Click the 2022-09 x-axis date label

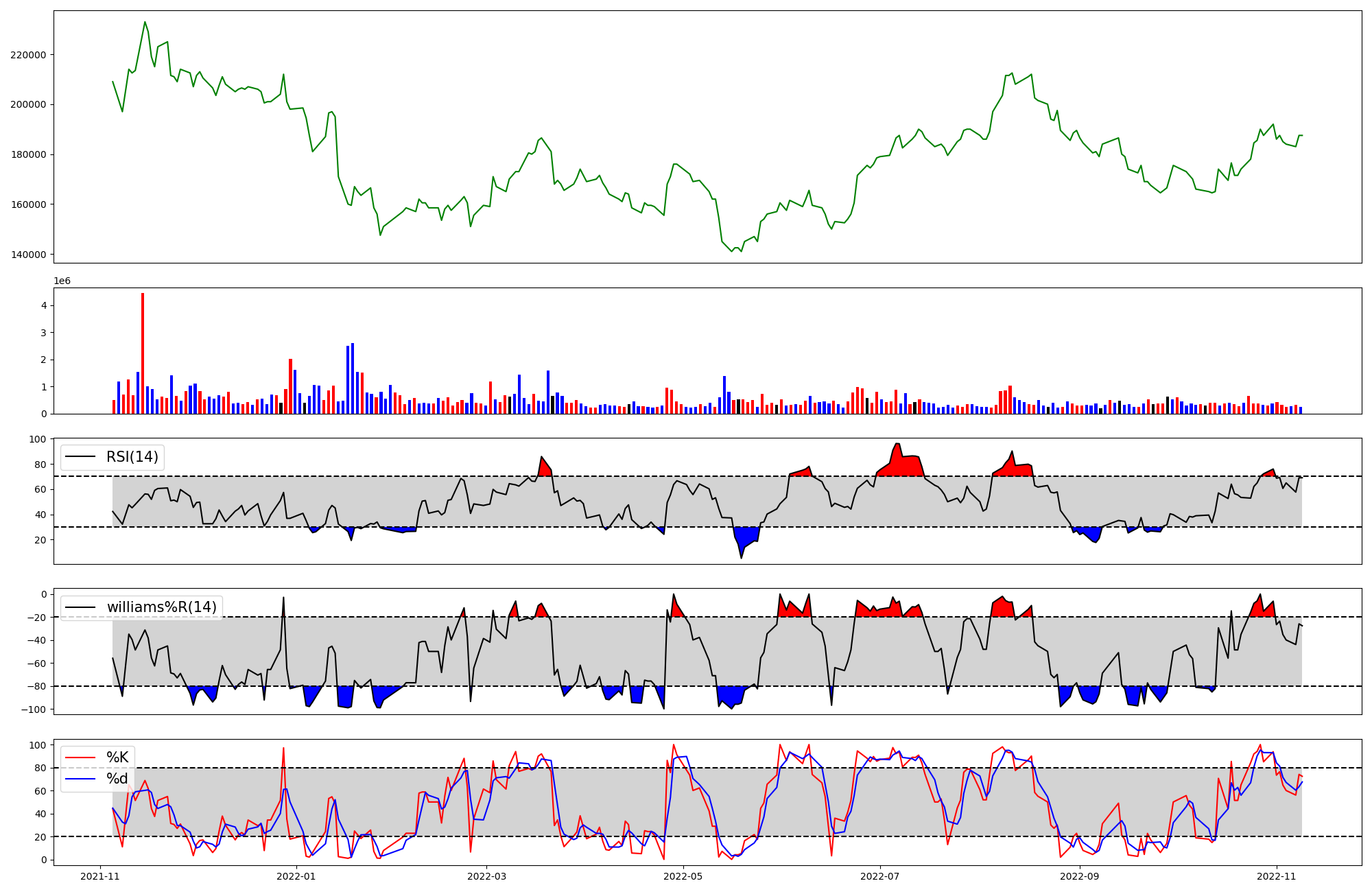[x=1080, y=876]
